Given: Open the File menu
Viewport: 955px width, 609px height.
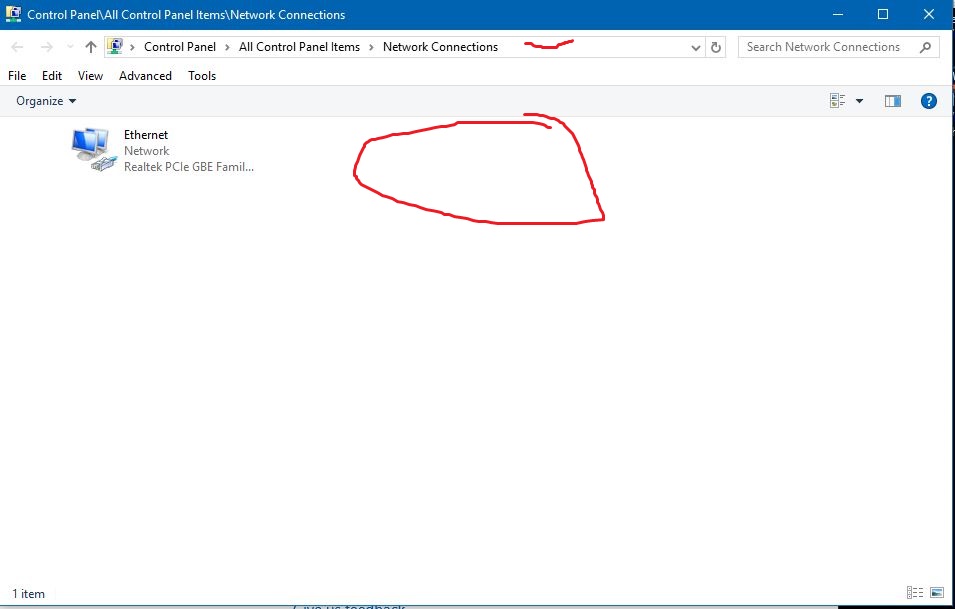Looking at the screenshot, I should tap(17, 76).
